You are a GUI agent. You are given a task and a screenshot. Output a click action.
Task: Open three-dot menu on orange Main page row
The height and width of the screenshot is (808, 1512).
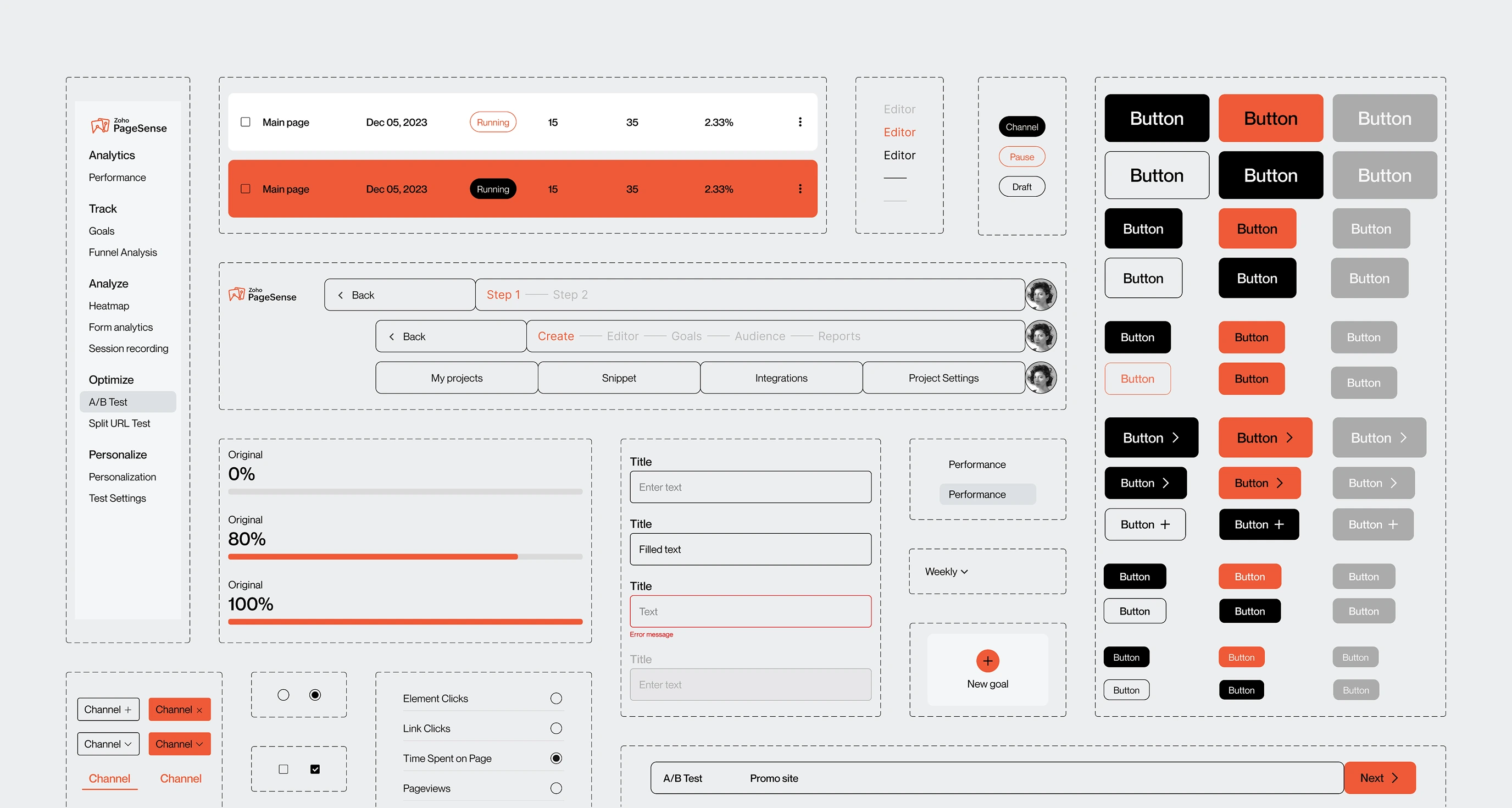(x=800, y=189)
